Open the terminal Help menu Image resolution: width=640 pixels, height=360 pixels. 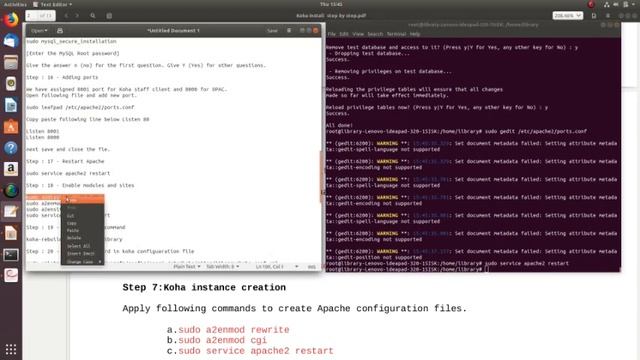pos(415,34)
